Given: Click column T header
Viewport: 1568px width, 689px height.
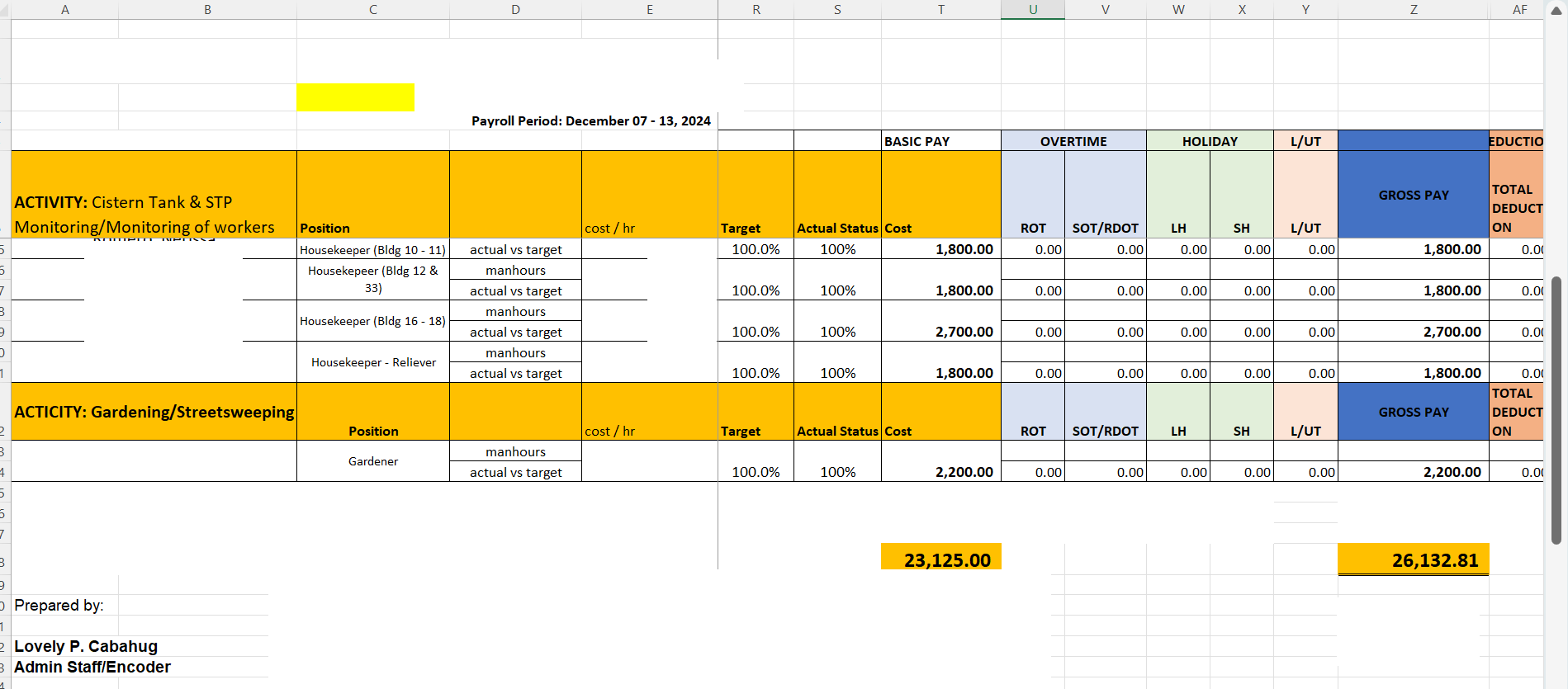Looking at the screenshot, I should [940, 10].
